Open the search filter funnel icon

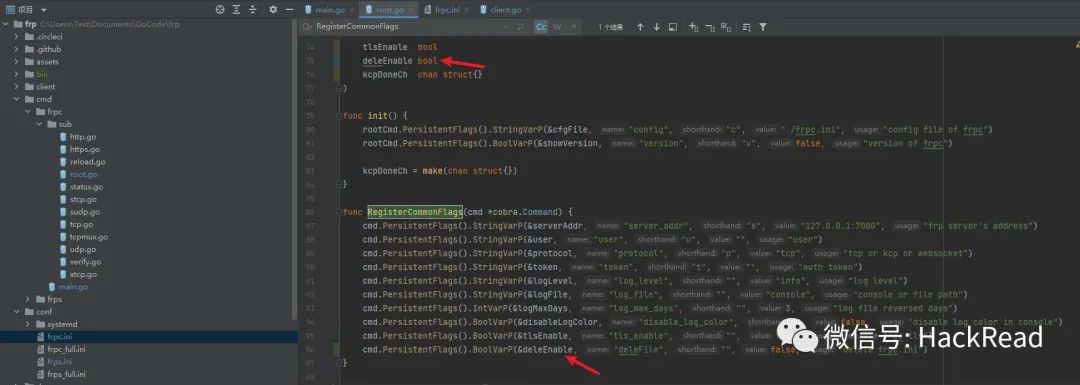(762, 27)
